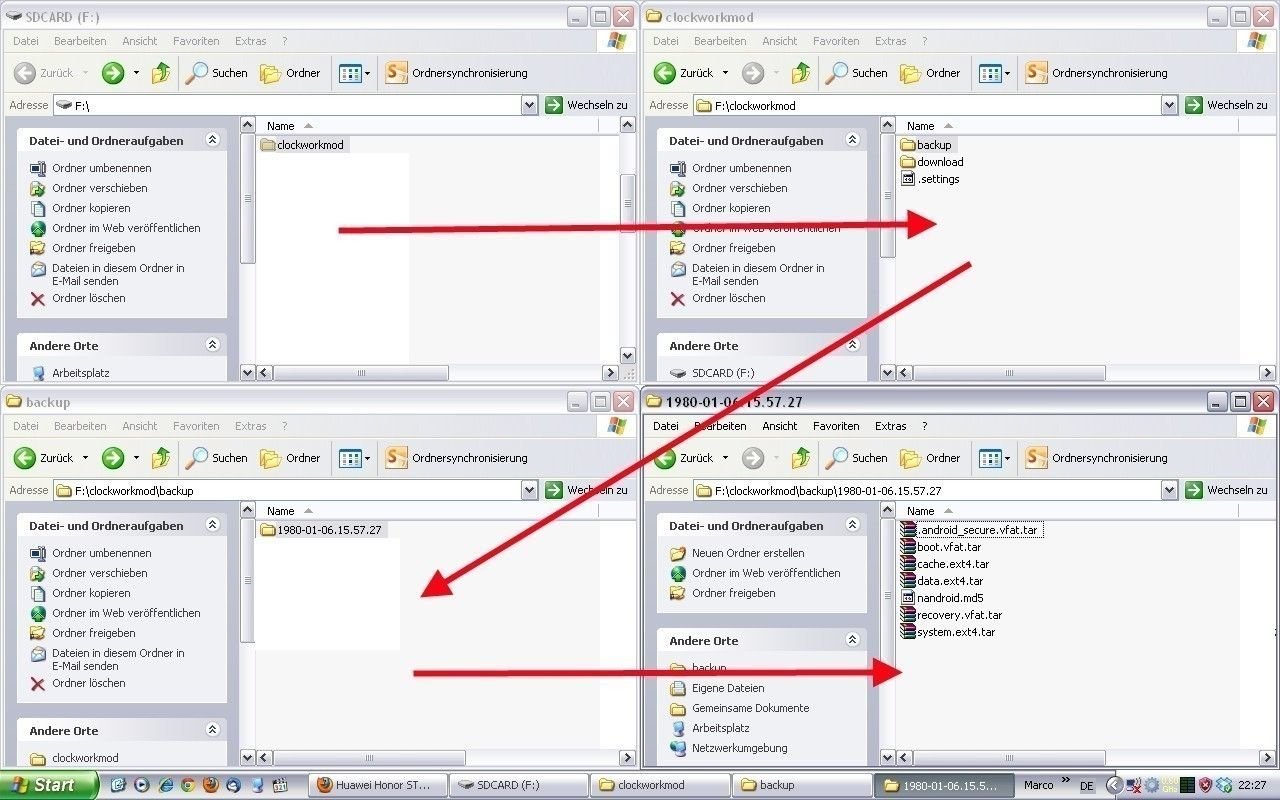This screenshot has height=800, width=1280.
Task: Open the Firefox icon in quick launch
Action: (211, 785)
